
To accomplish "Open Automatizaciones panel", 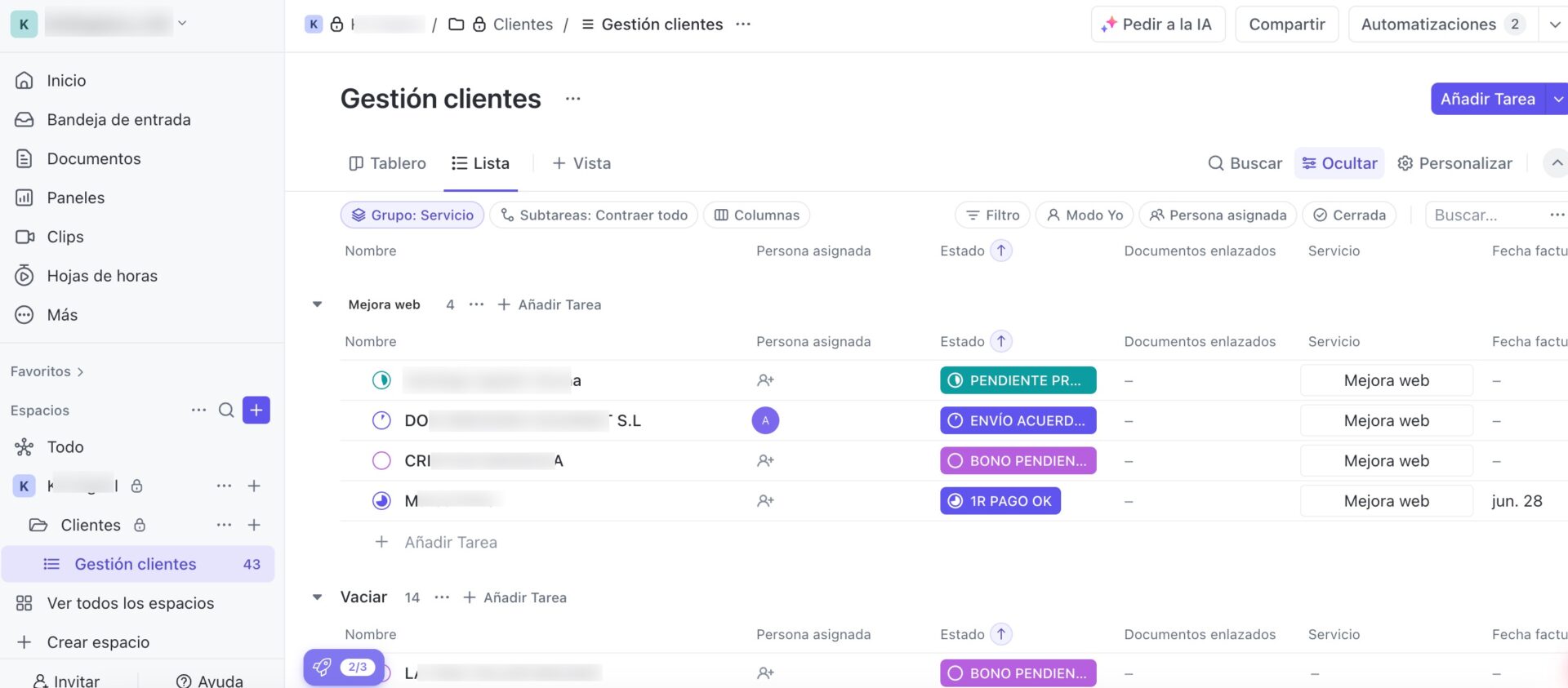I will coord(1442,24).
